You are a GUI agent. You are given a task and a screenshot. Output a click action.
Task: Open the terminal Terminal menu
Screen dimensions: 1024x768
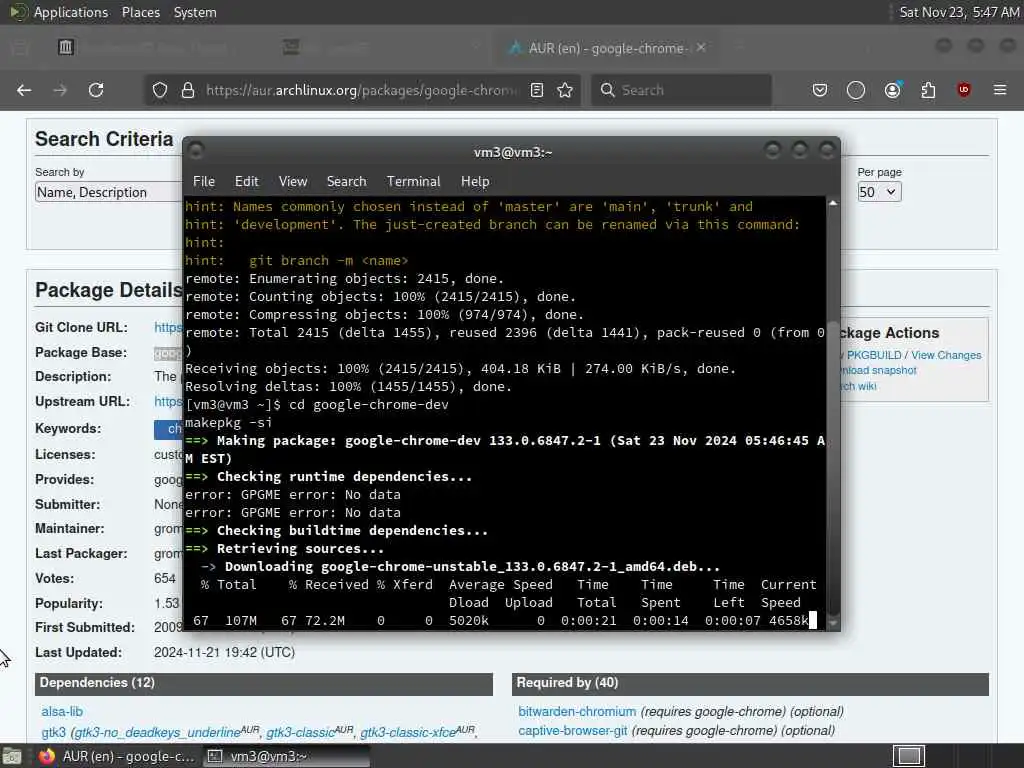pos(413,182)
